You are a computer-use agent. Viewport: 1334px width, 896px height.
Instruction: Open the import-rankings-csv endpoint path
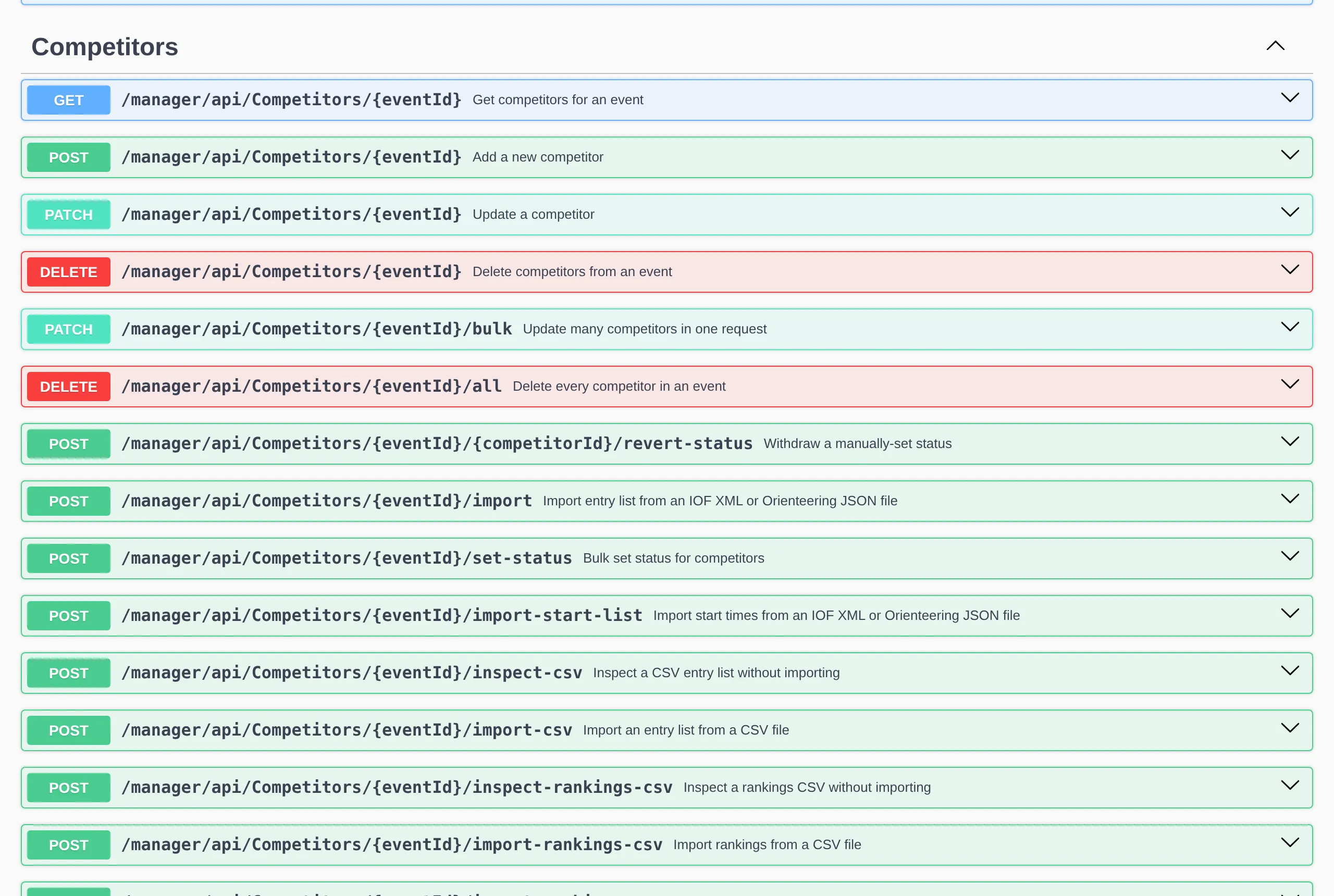[x=392, y=844]
